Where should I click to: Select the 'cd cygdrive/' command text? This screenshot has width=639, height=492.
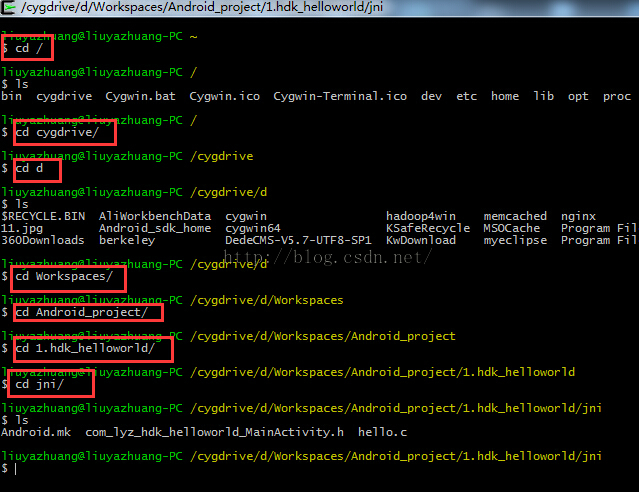tap(57, 132)
